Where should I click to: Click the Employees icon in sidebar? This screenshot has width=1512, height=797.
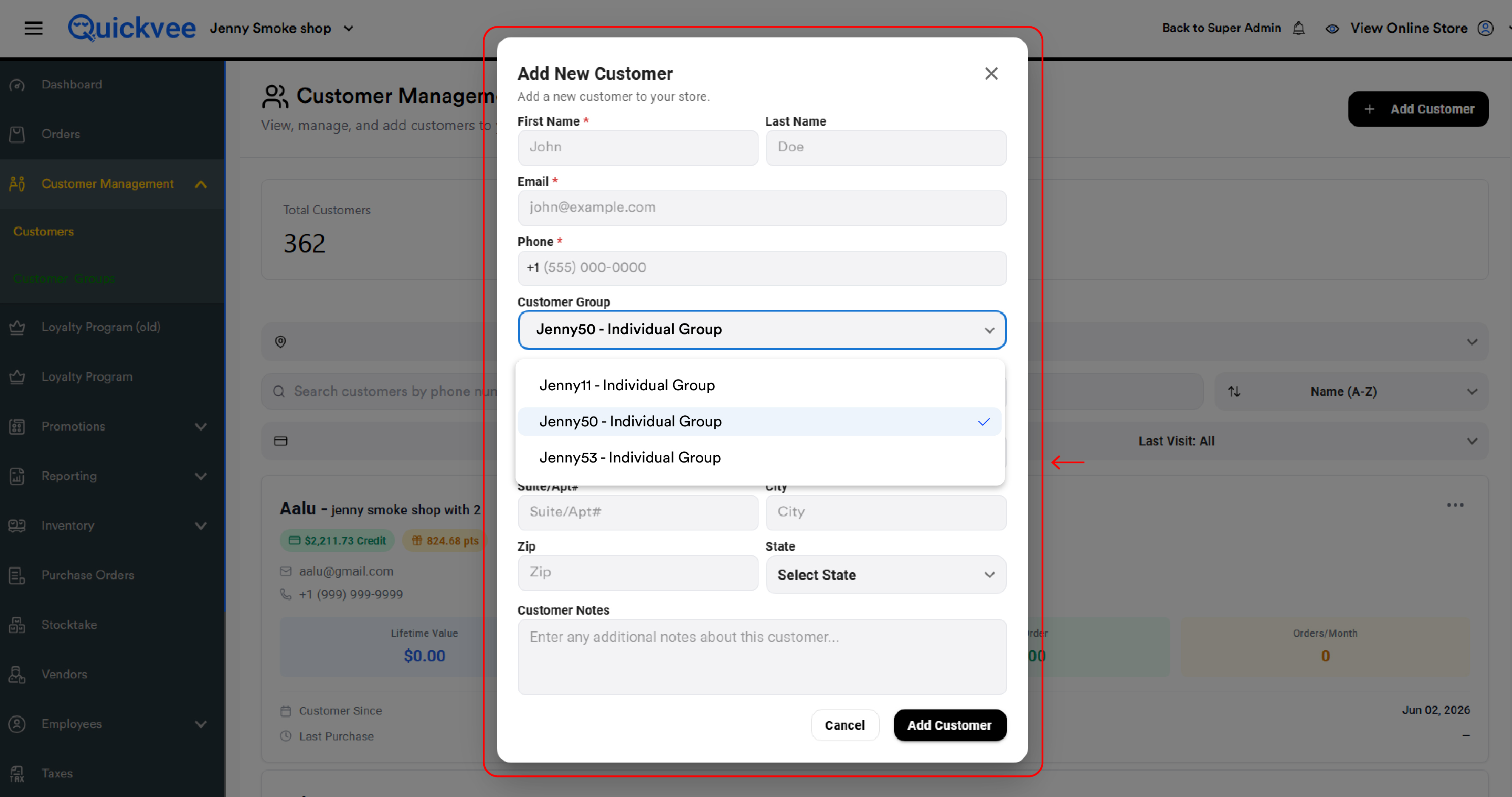17,724
